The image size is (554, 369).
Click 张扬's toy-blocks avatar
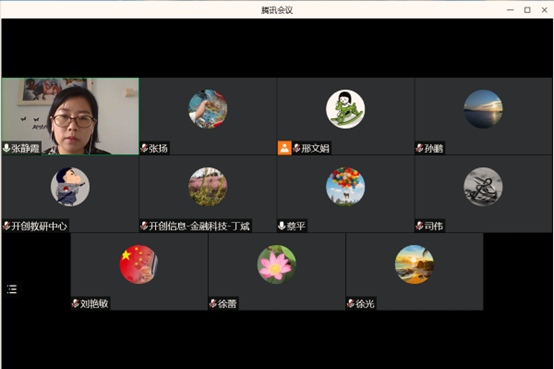tap(208, 109)
